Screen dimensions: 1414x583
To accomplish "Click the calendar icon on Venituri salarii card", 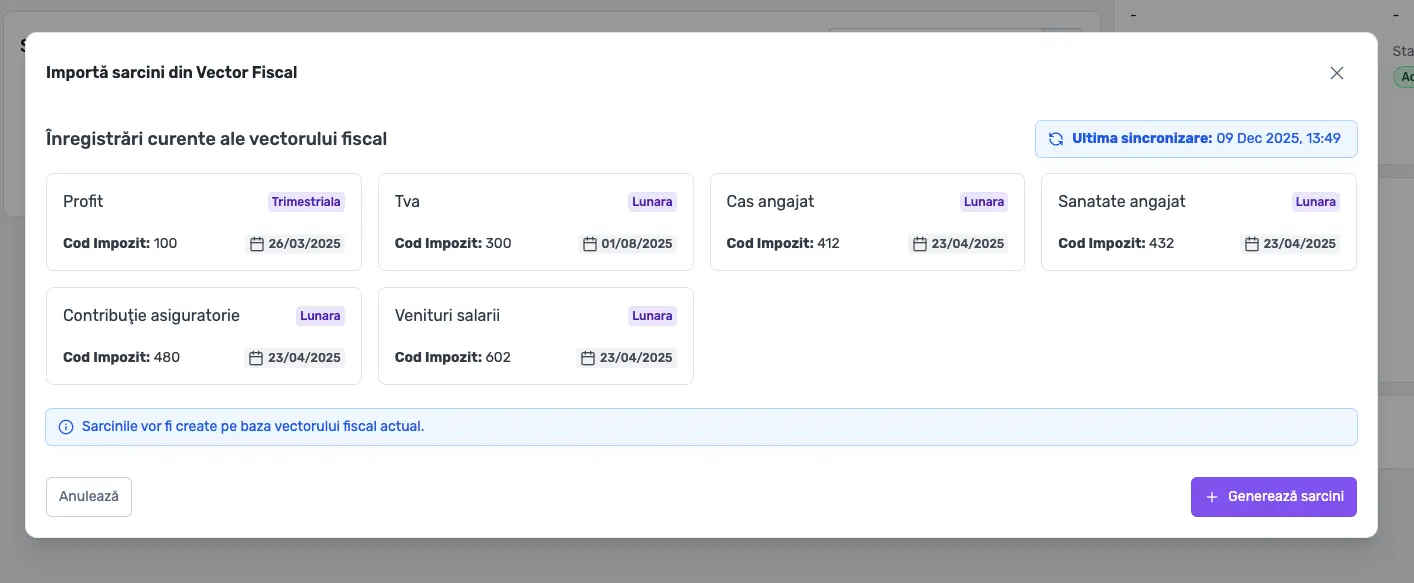I will (x=588, y=358).
